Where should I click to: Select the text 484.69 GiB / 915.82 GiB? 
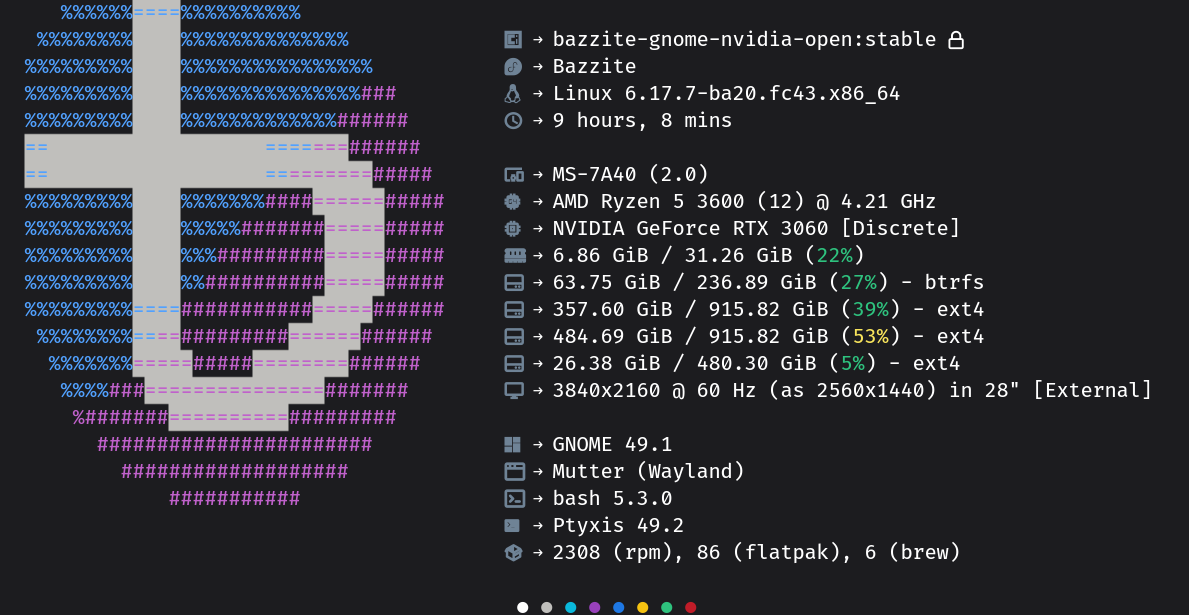(691, 337)
